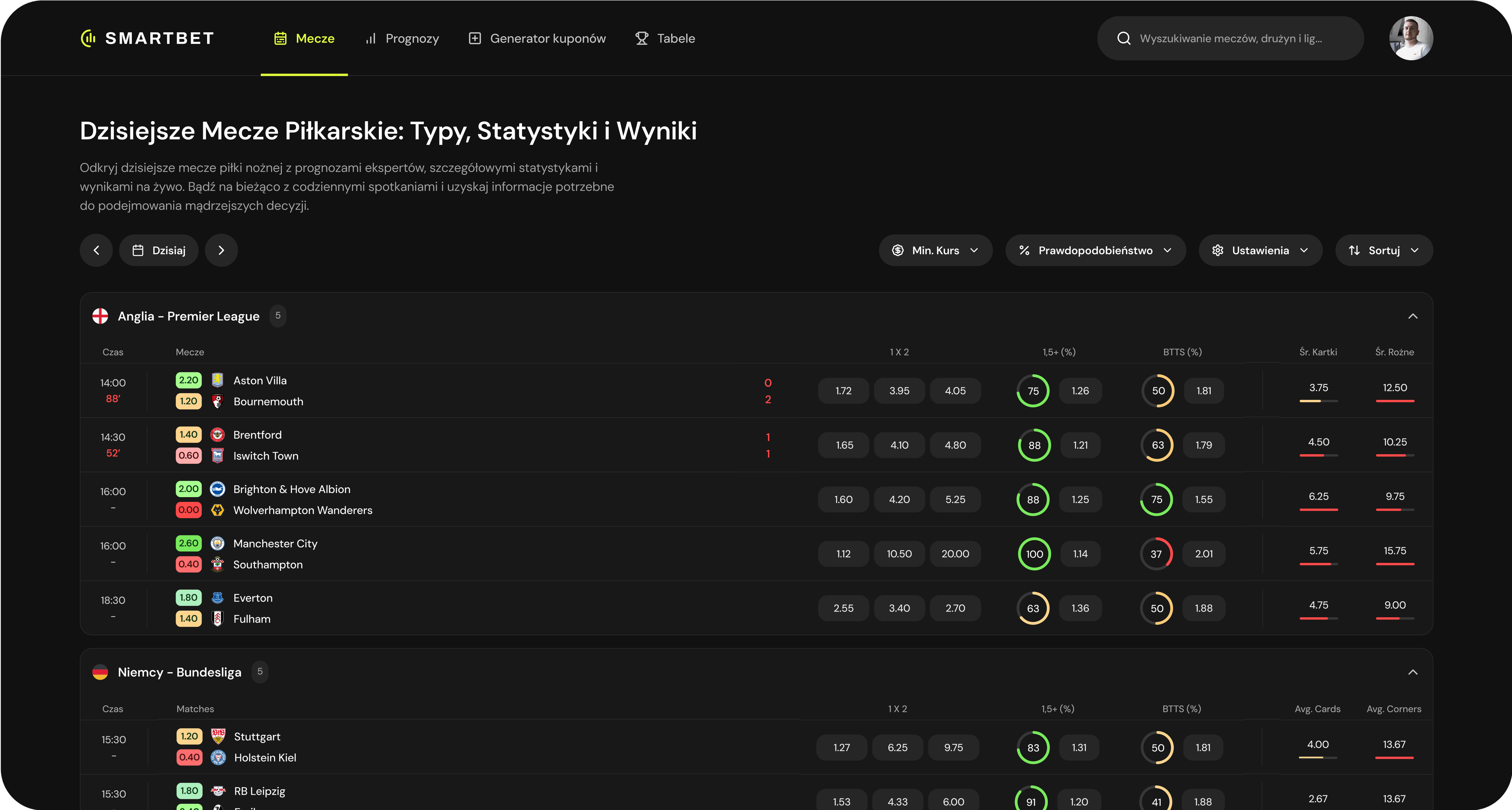The image size is (1512, 810).
Task: Click the calendar icon in Dzisiaj button
Action: pos(138,250)
